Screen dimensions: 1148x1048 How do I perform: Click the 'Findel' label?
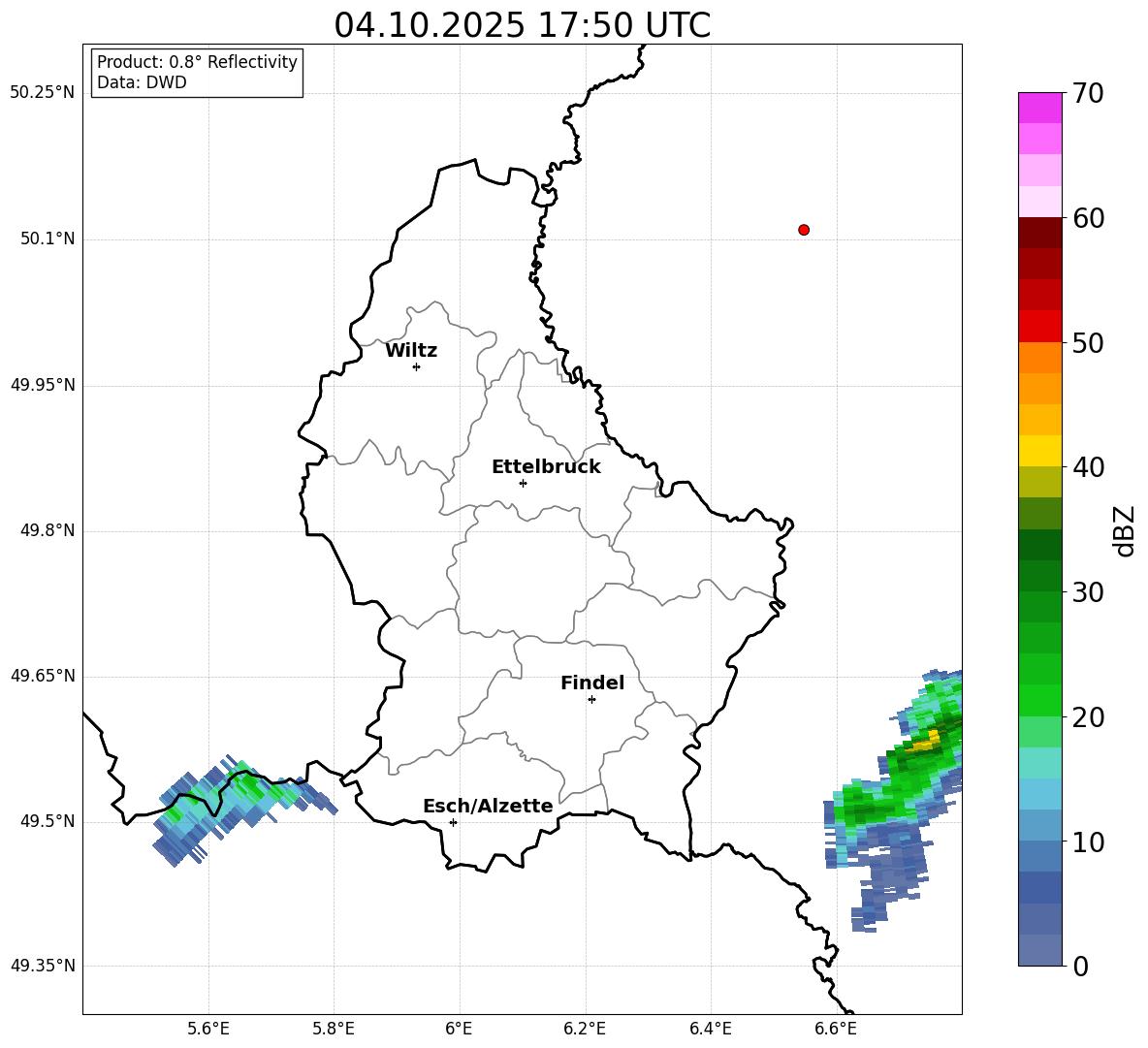pyautogui.click(x=592, y=683)
